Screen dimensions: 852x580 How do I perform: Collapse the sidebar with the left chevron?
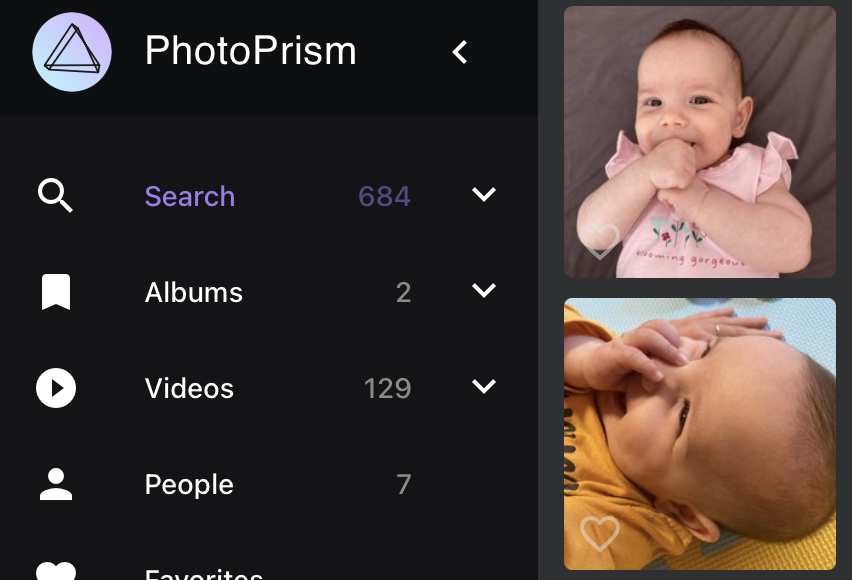coord(460,52)
